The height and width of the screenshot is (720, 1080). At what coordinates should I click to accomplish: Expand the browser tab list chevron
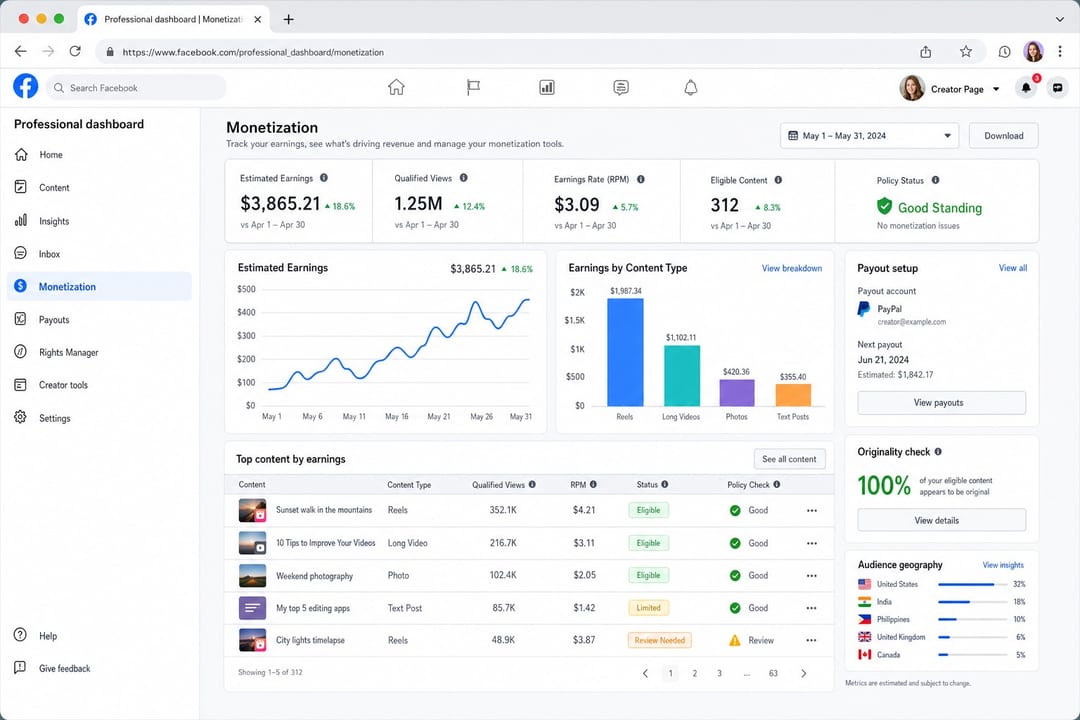(1059, 19)
